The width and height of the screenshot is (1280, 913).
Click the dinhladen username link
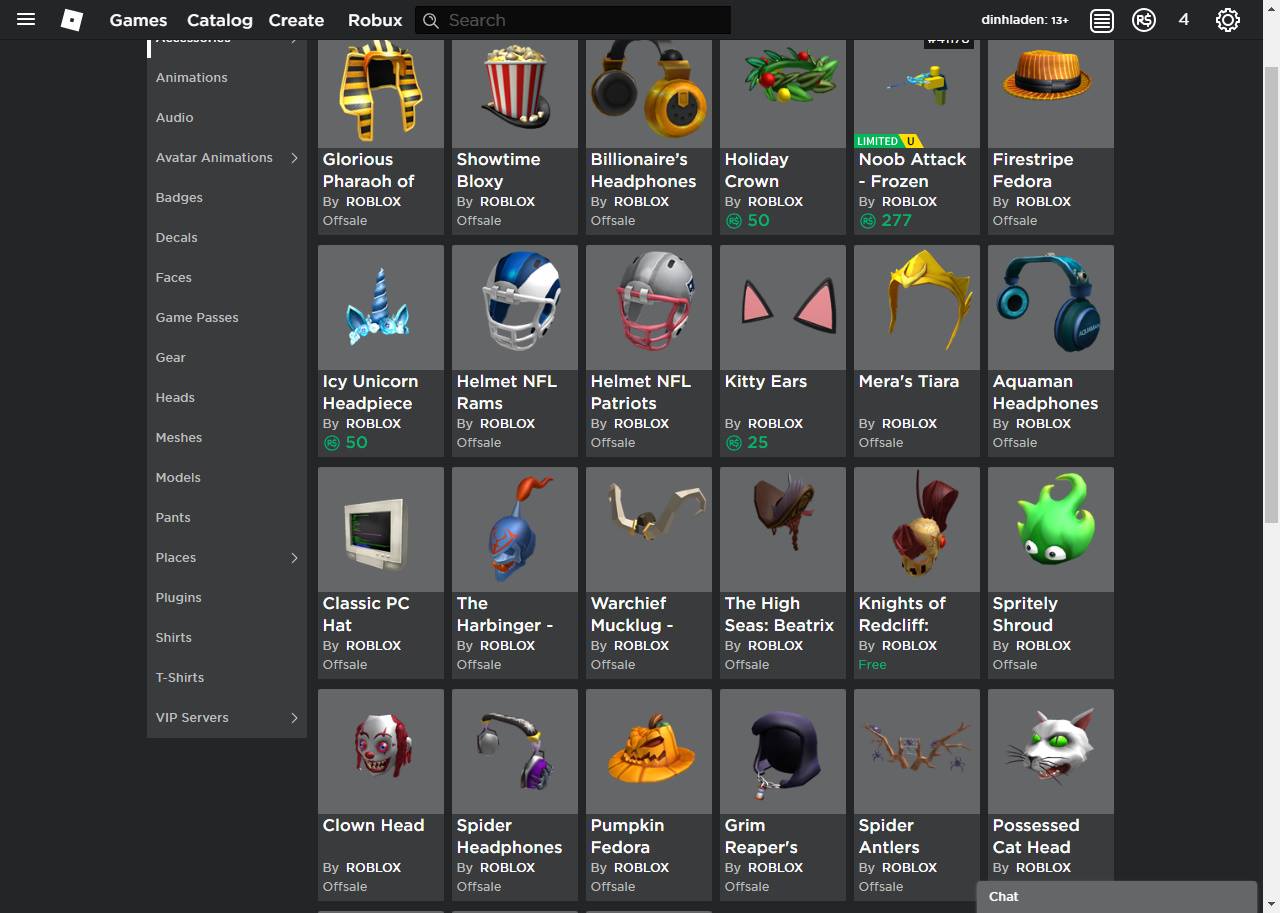(x=1025, y=20)
